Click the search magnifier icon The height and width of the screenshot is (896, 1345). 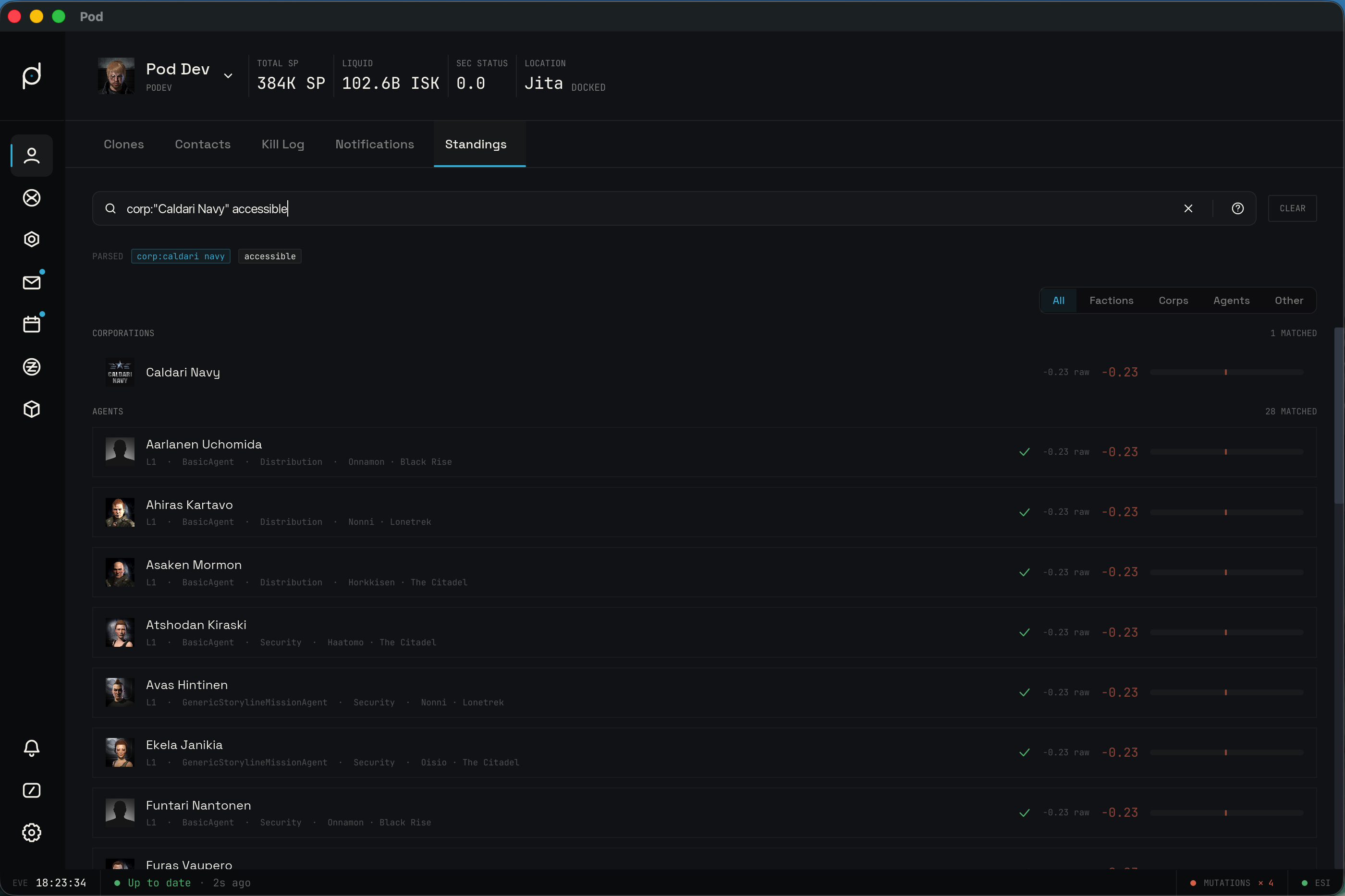(110, 208)
